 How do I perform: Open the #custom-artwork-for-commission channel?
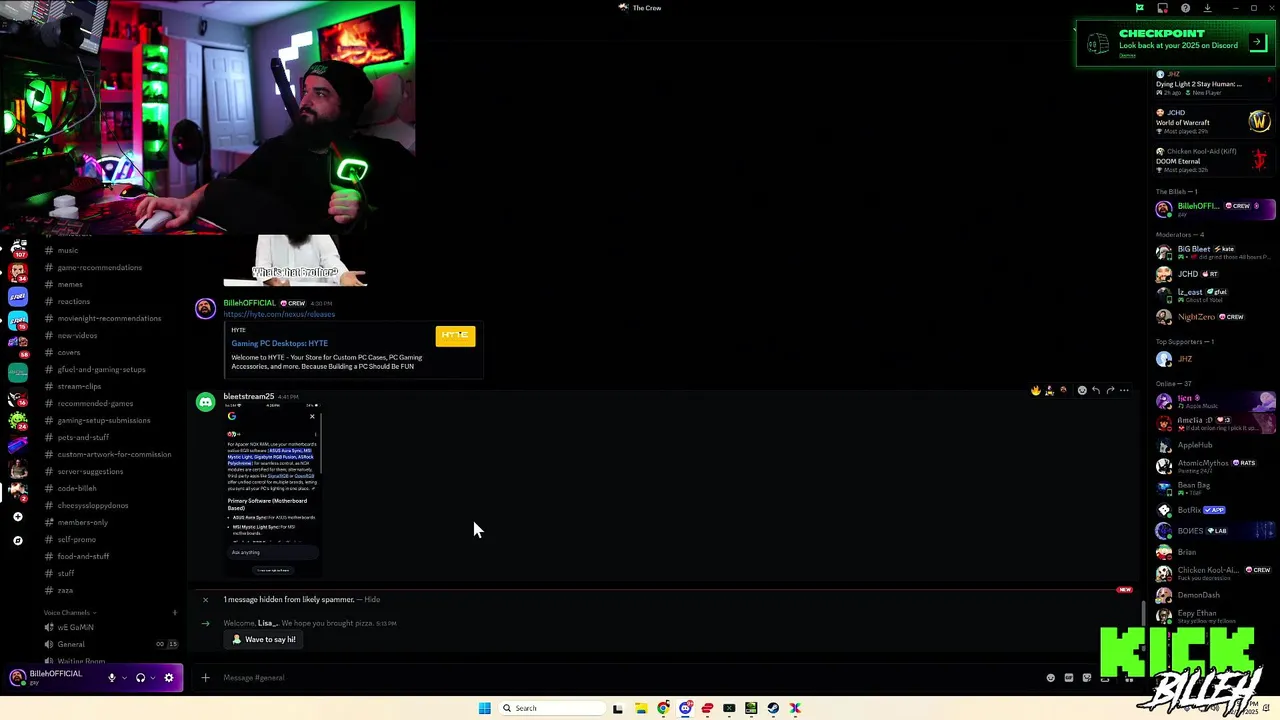(110, 454)
